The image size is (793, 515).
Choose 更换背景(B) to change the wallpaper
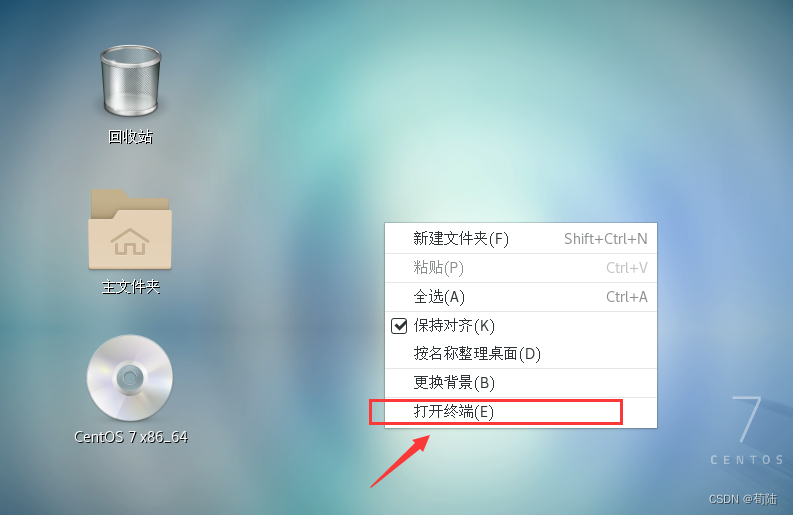pyautogui.click(x=521, y=383)
